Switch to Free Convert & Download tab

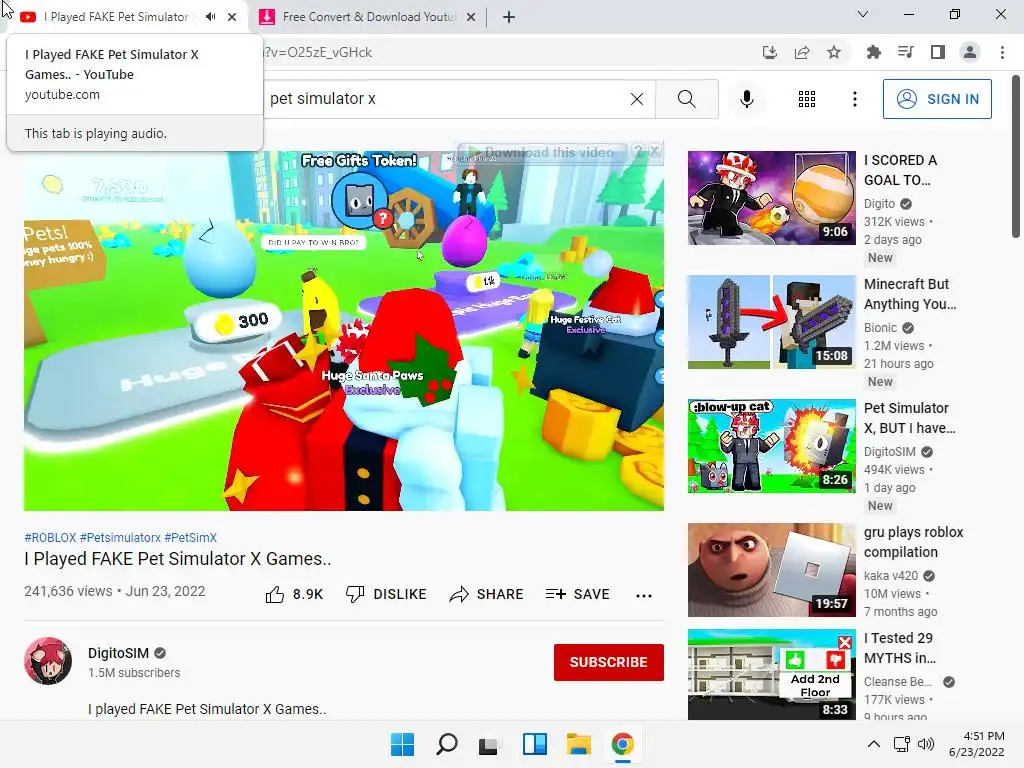tap(368, 17)
